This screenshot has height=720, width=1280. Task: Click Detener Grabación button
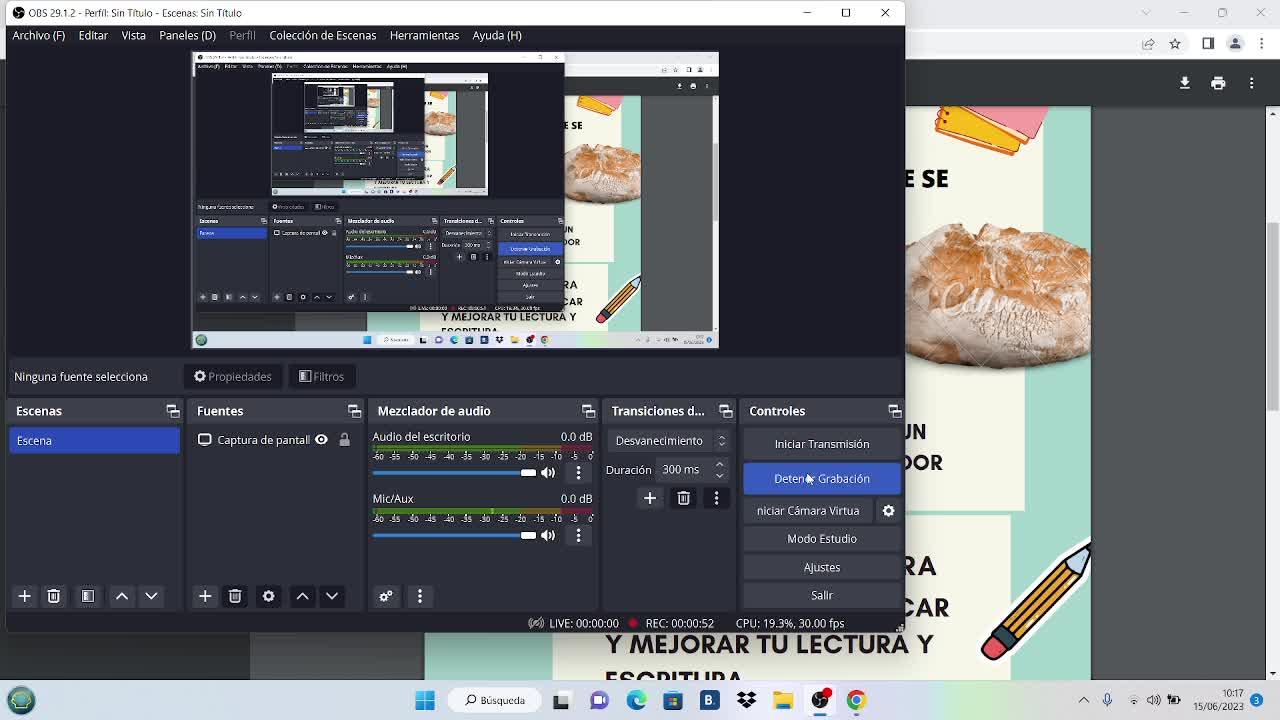(x=821, y=479)
